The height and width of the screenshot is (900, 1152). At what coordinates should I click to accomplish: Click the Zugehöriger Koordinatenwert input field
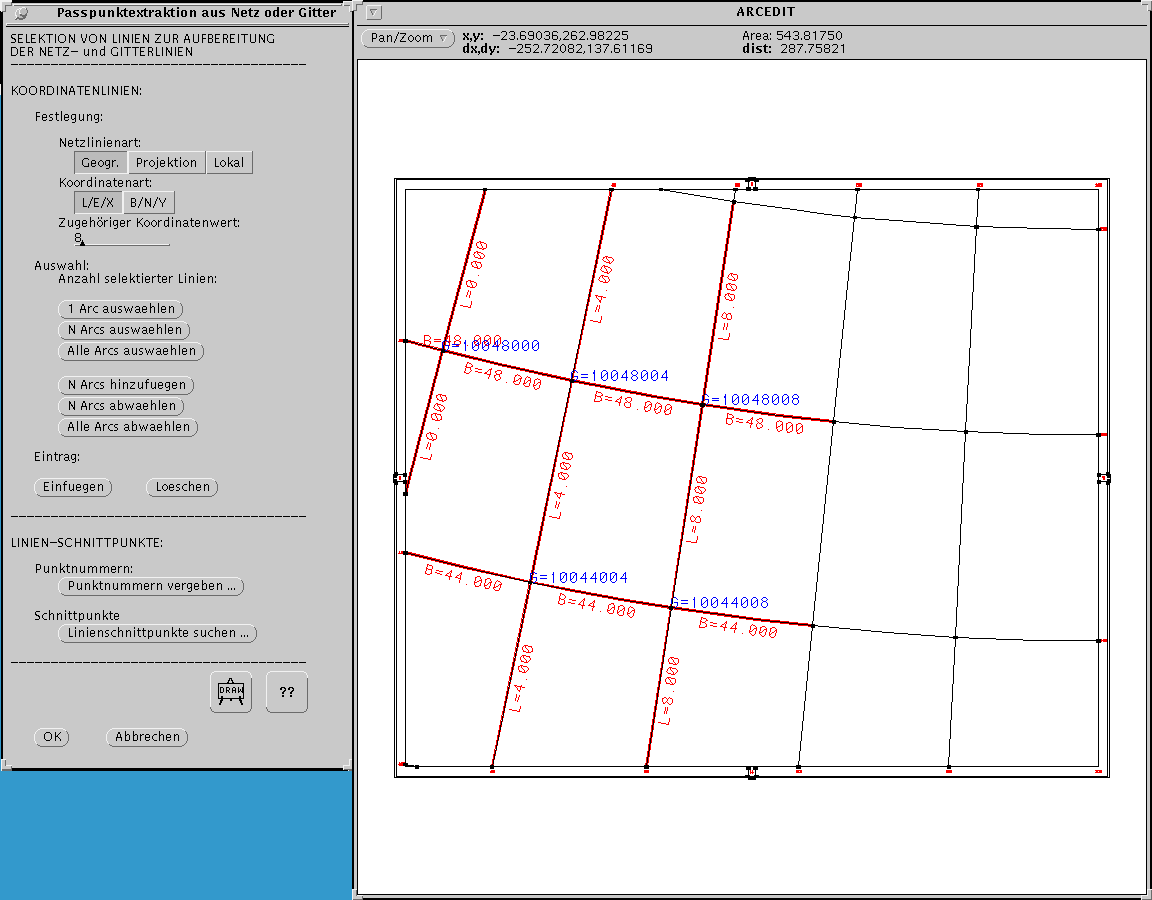121,239
